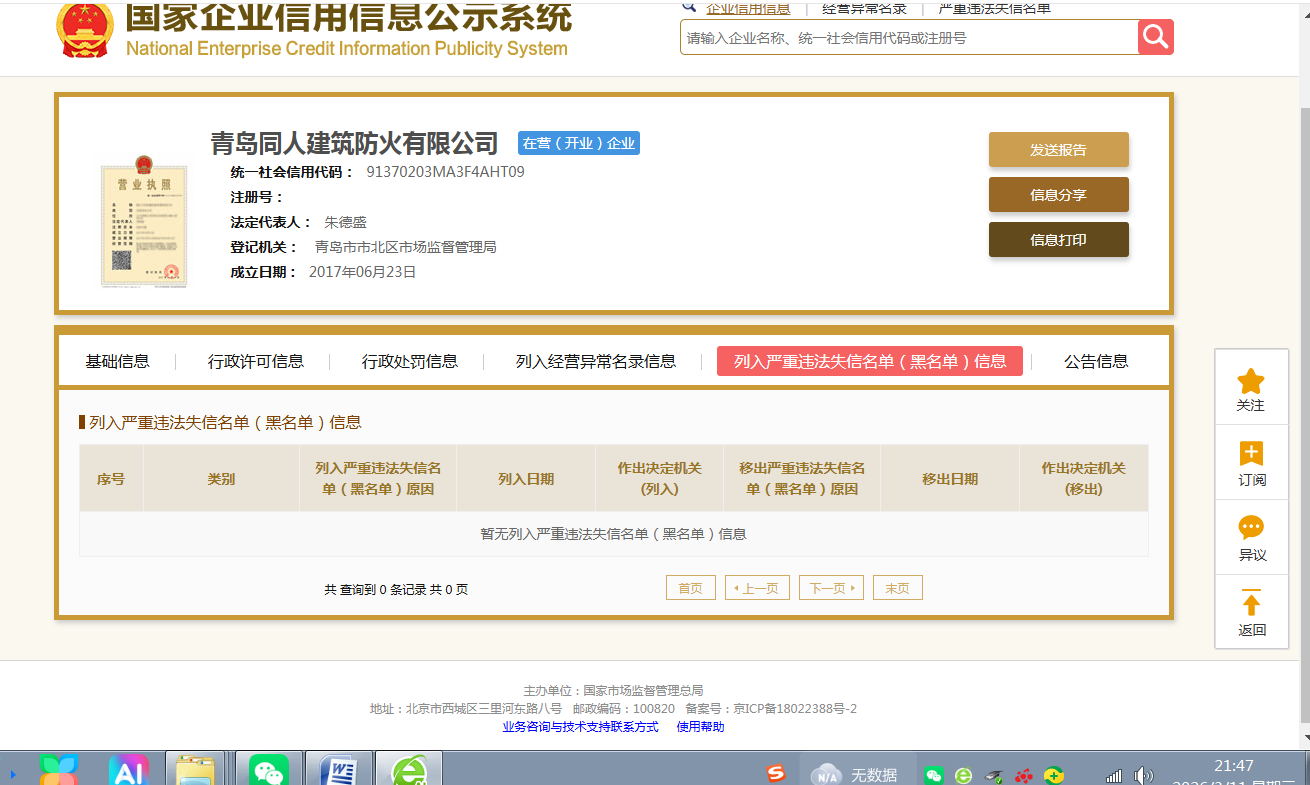Click the red search magnifier button
The image size is (1310, 785).
[1155, 37]
